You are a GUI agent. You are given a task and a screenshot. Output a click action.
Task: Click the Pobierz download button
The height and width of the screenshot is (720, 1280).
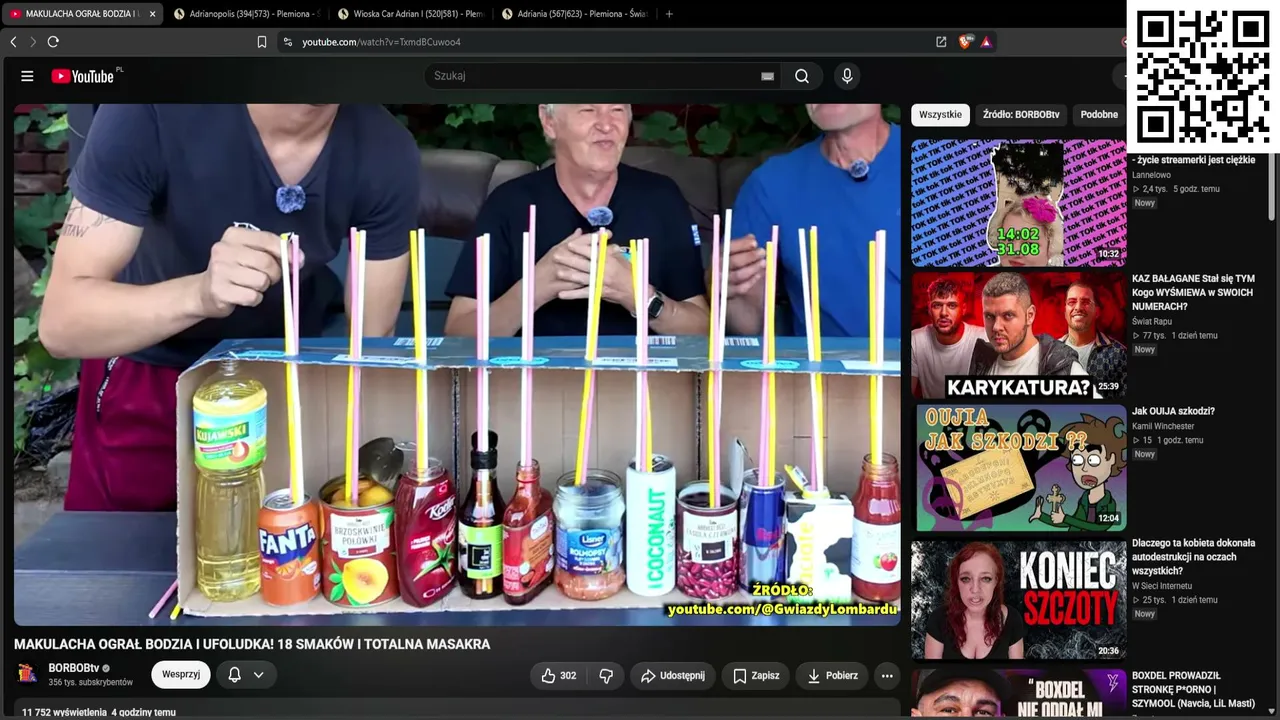[832, 676]
